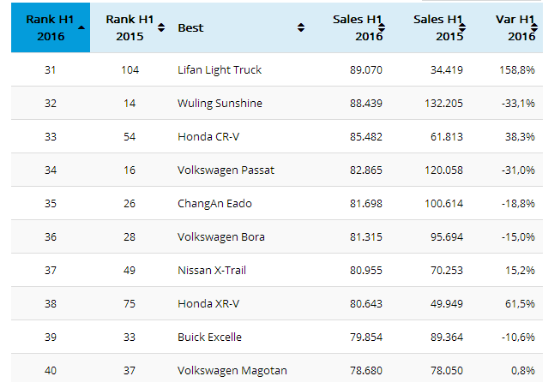Image resolution: width=554 pixels, height=383 pixels.
Task: Select the Nissan X-Trail entry
Action: point(212,270)
